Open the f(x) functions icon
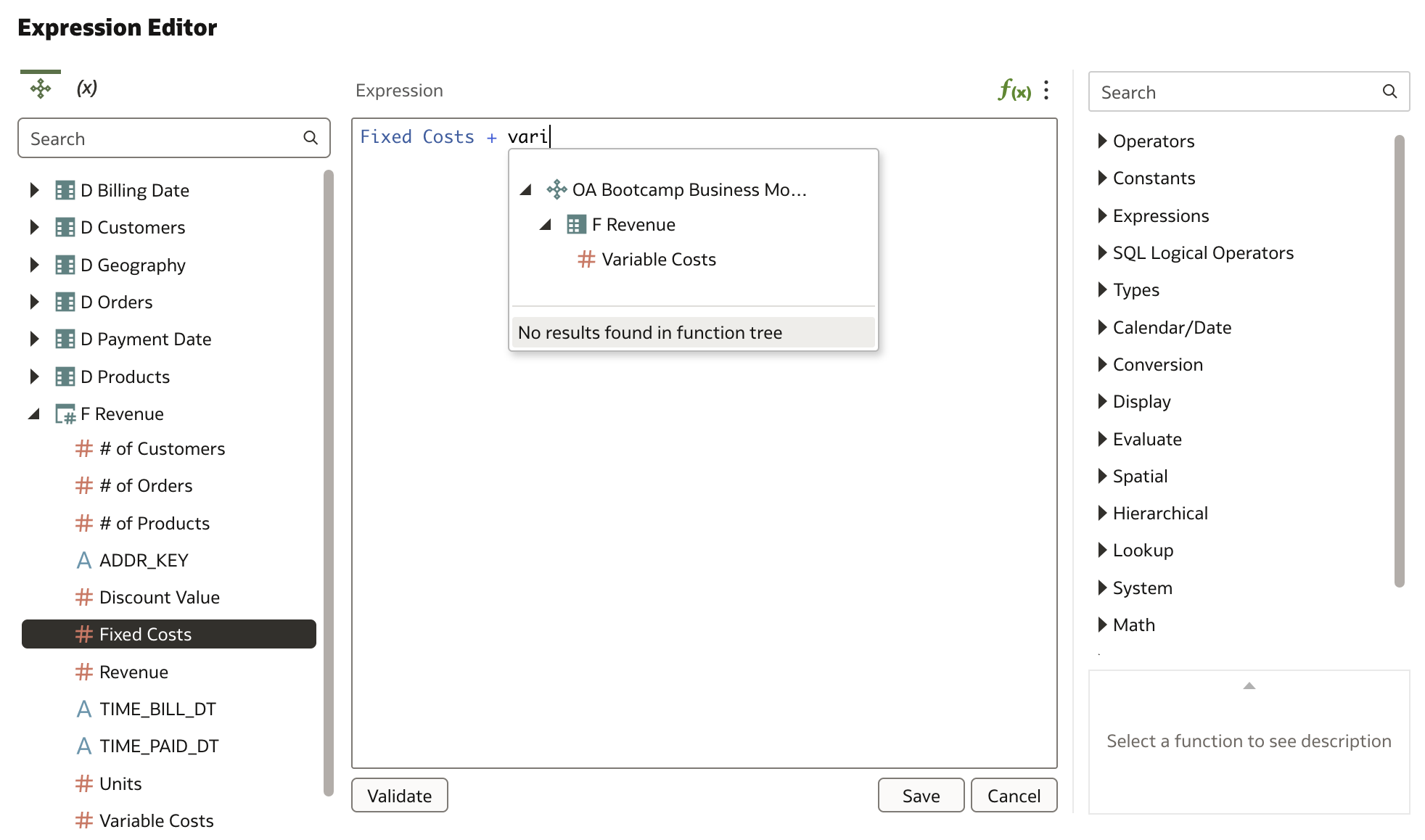This screenshot has width=1425, height=840. (1014, 91)
